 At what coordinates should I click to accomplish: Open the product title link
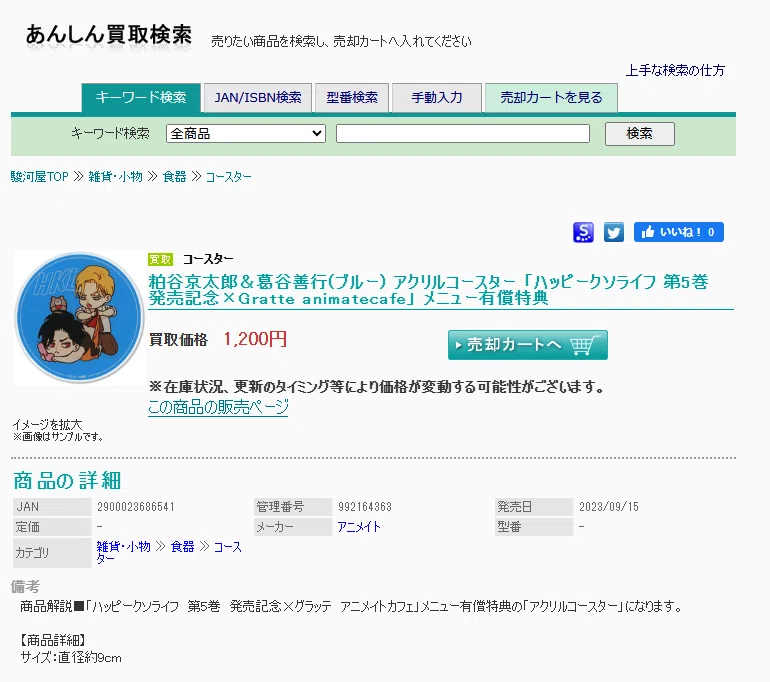click(428, 290)
